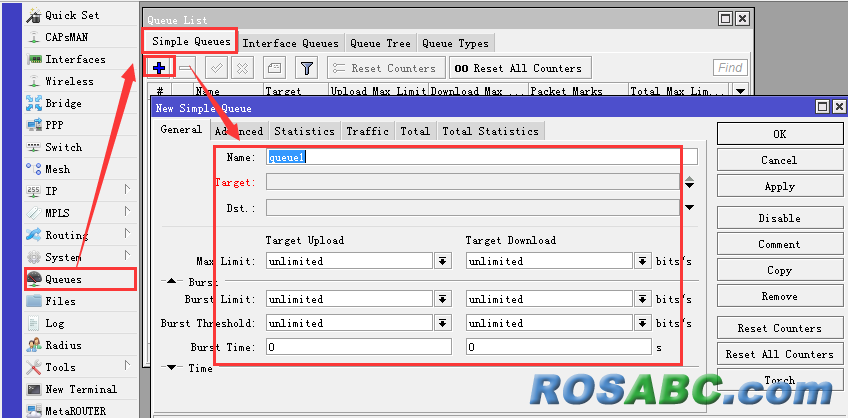This screenshot has width=848, height=418.
Task: Open the Statistics tab
Action: [304, 131]
